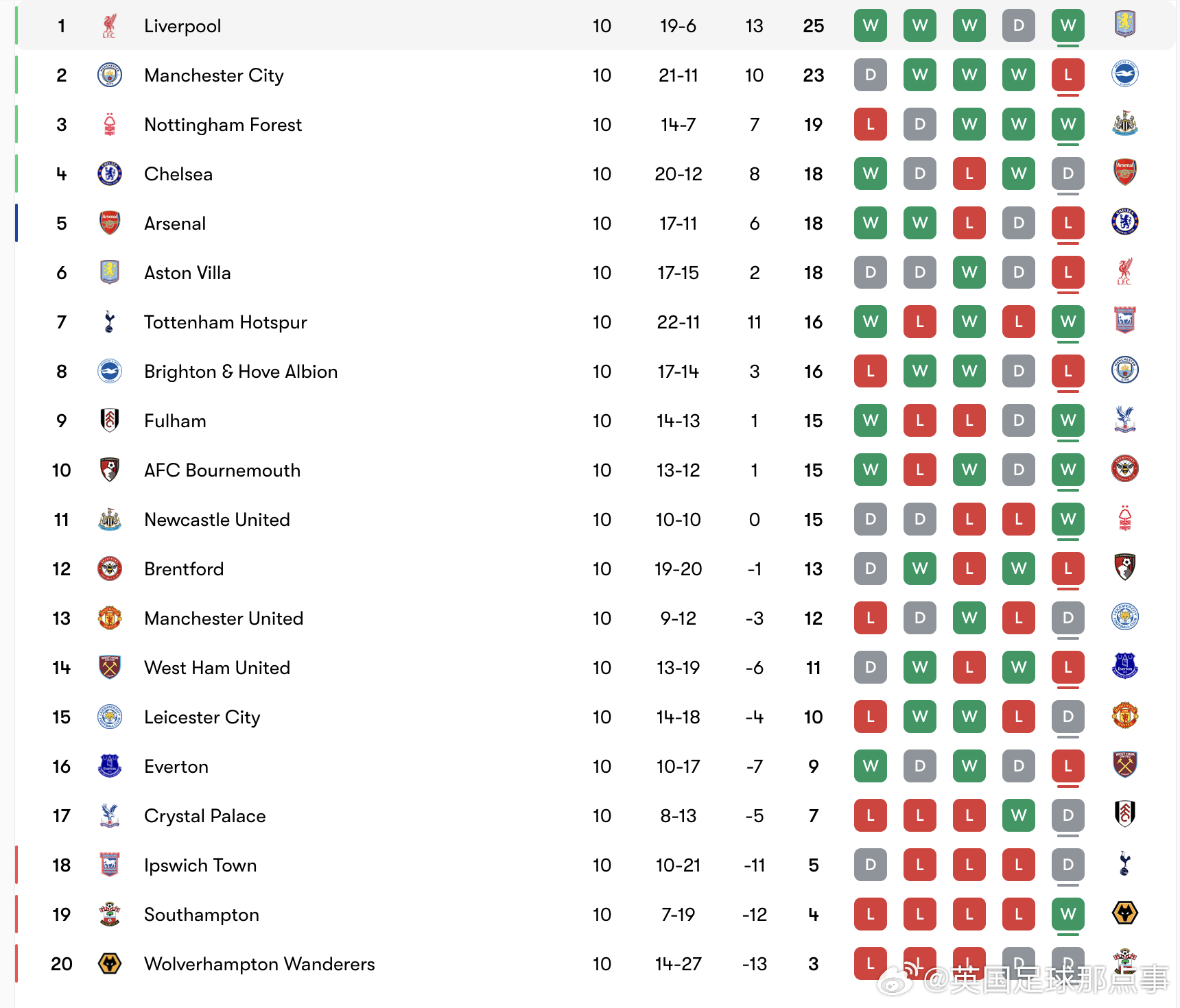Click Everton's first form badge, a win
Screen dimensions: 1180x1008
pyautogui.click(x=870, y=766)
